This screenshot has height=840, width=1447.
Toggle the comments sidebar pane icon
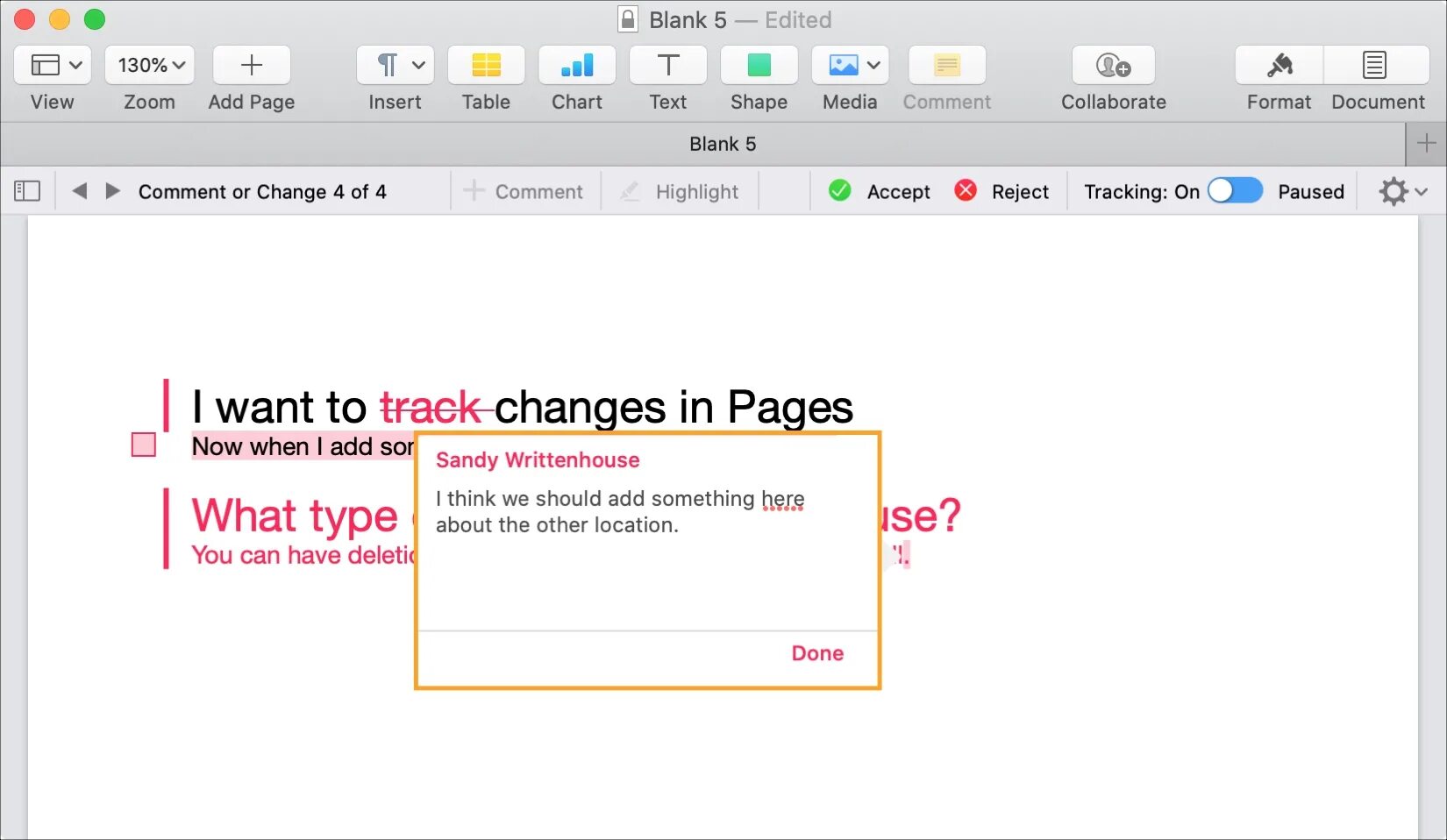27,191
